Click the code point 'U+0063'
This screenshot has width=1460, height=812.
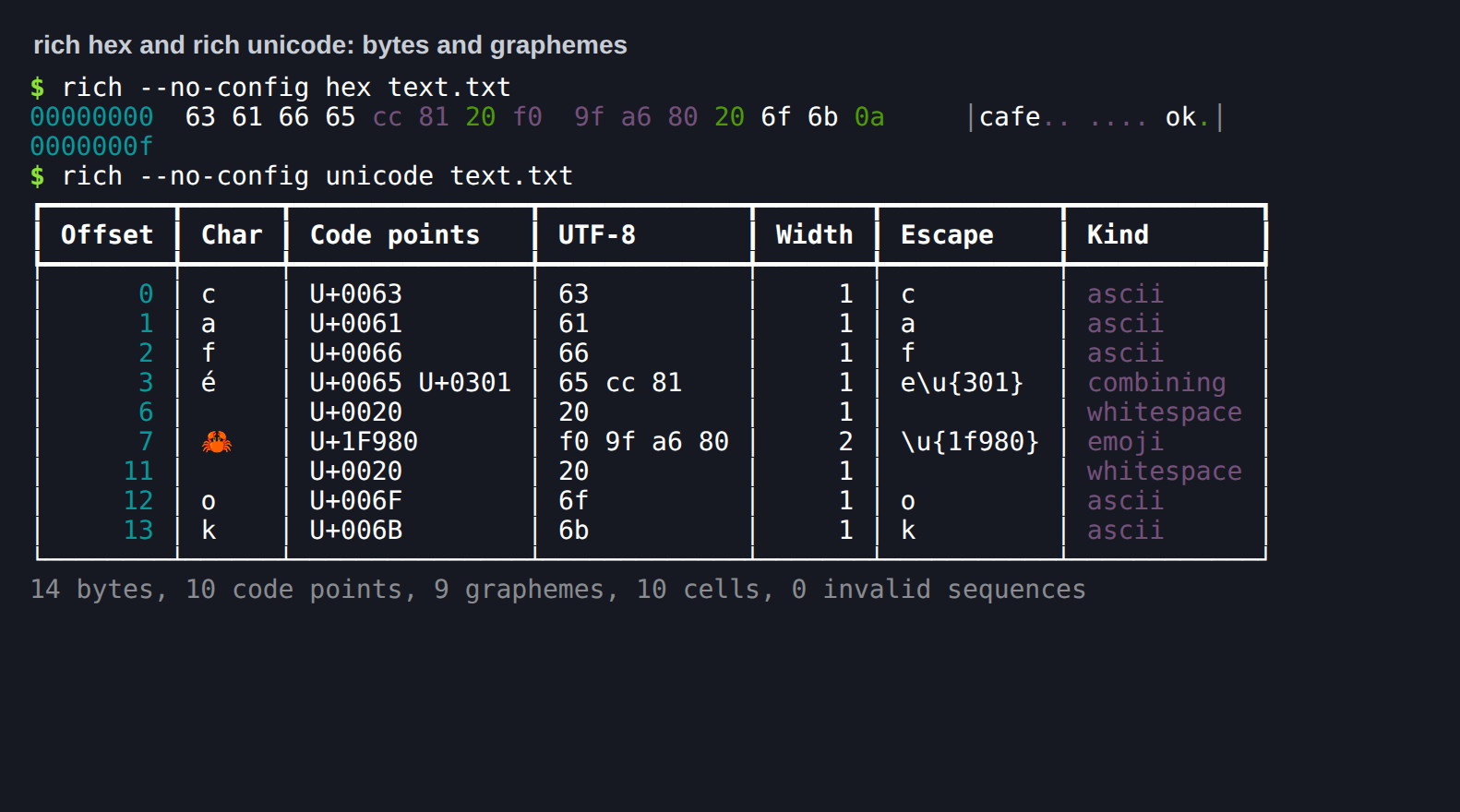356,294
